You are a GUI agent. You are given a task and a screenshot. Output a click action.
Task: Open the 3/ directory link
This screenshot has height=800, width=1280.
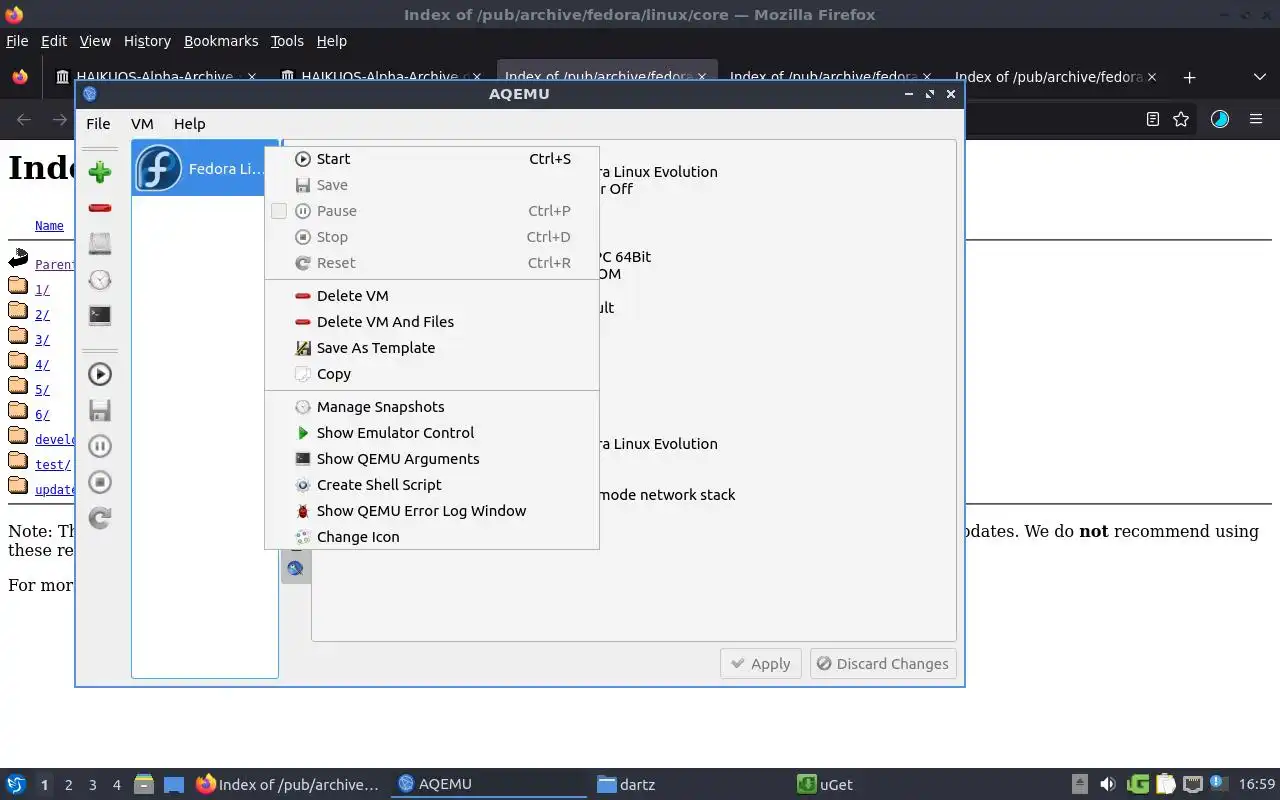(x=42, y=339)
